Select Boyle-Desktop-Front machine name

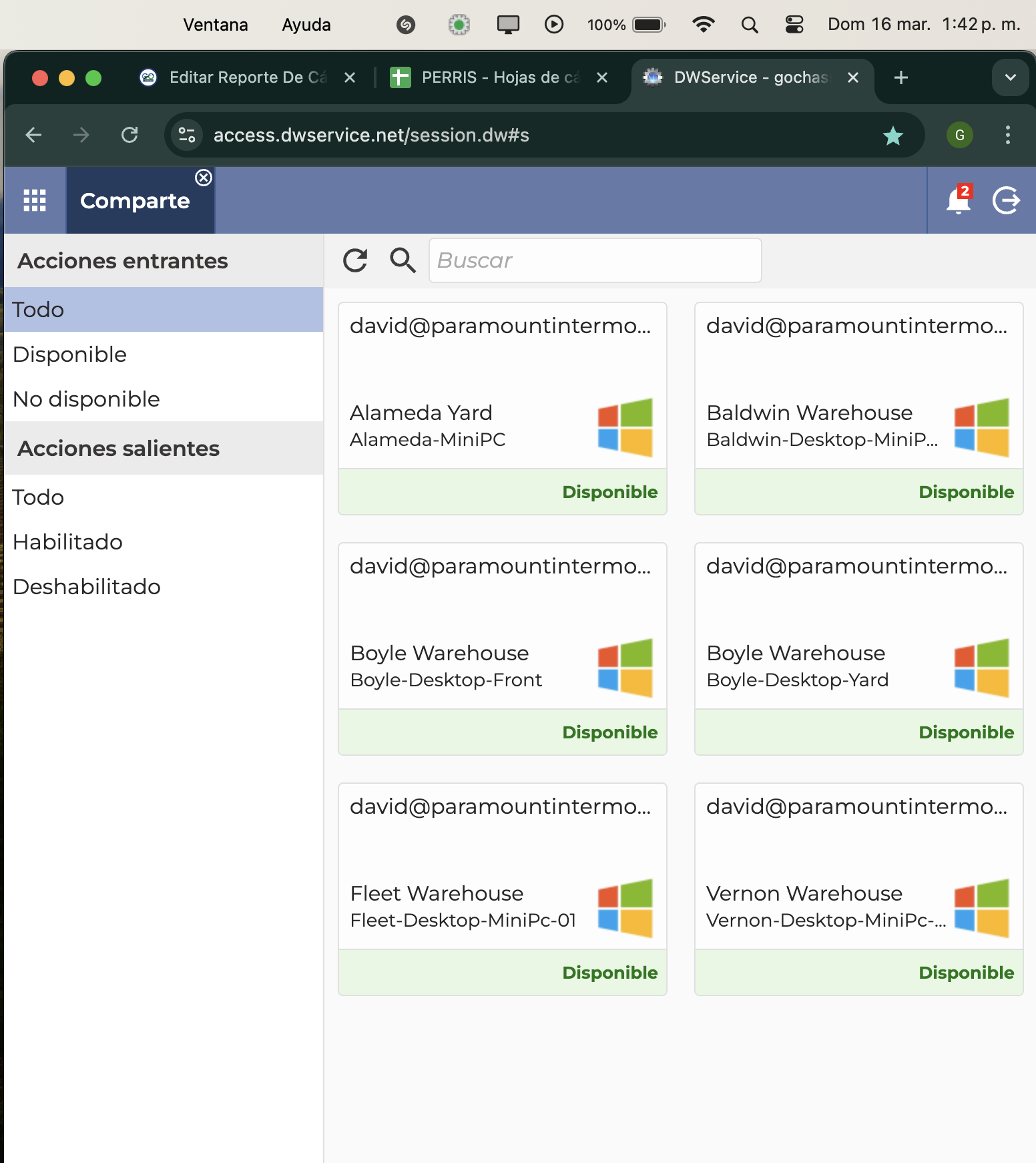(446, 680)
